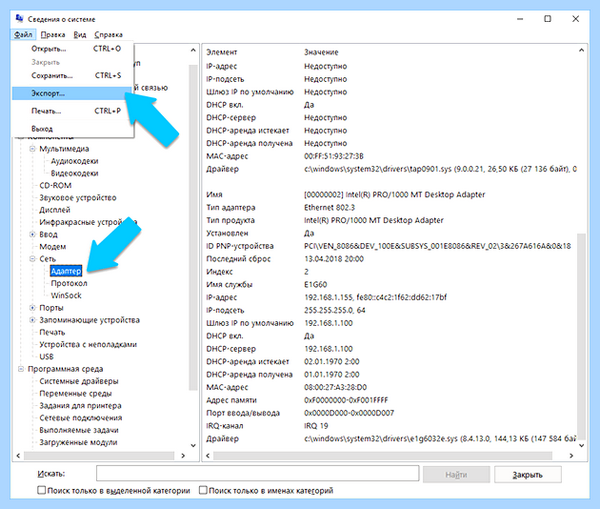Select Сетевые подключения tree item
This screenshot has width=600, height=509.
(x=81, y=418)
